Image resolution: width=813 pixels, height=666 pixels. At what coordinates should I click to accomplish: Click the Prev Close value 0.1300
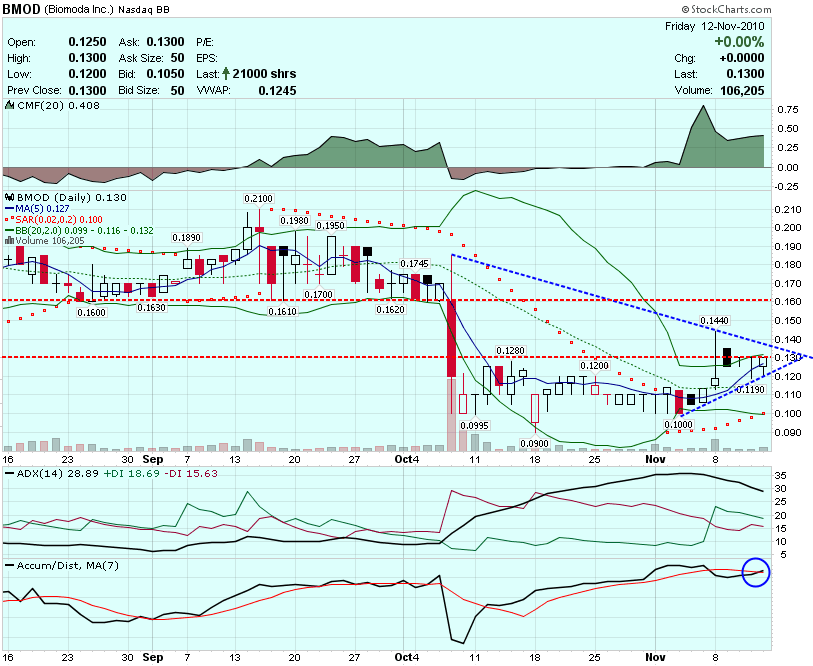coord(87,90)
